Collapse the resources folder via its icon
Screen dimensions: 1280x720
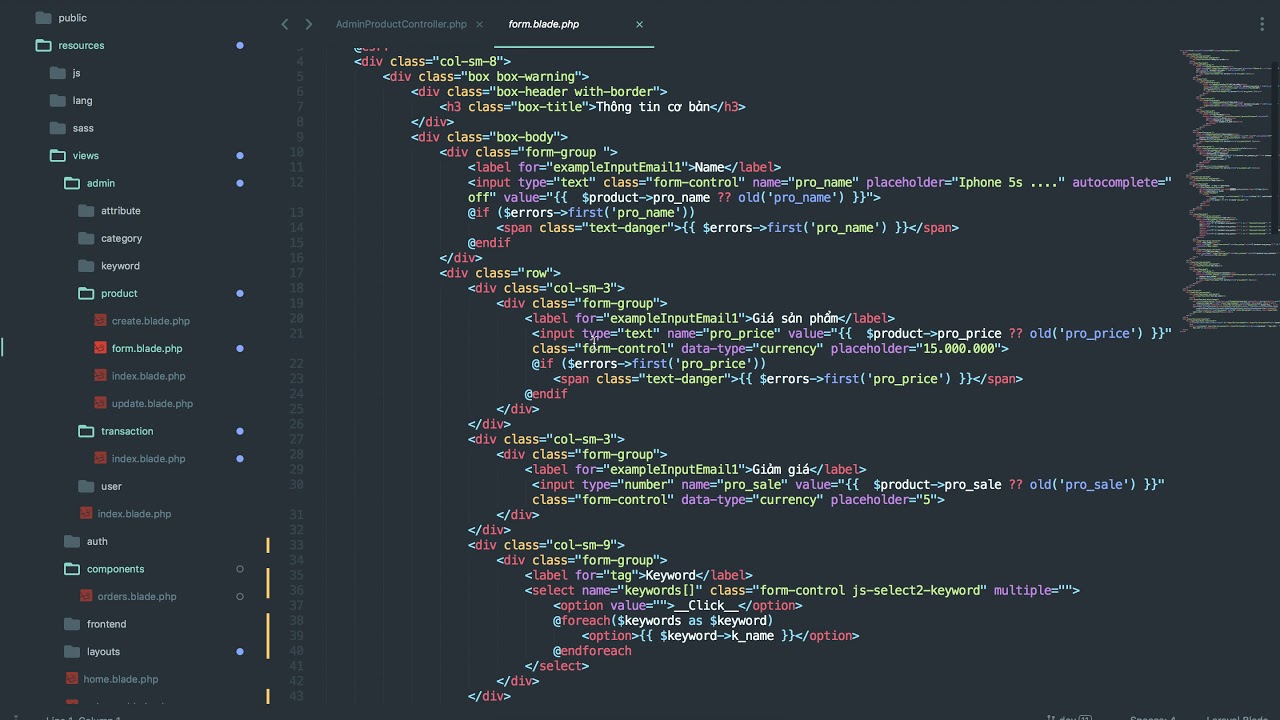[x=43, y=45]
